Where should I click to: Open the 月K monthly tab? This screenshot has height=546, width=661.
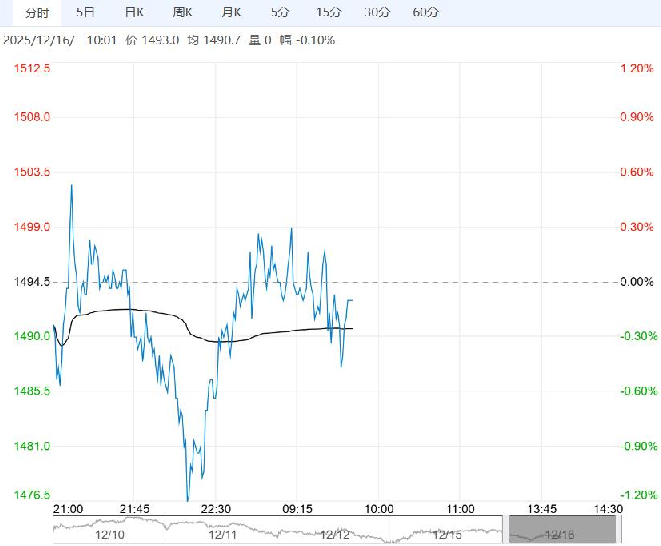click(231, 13)
